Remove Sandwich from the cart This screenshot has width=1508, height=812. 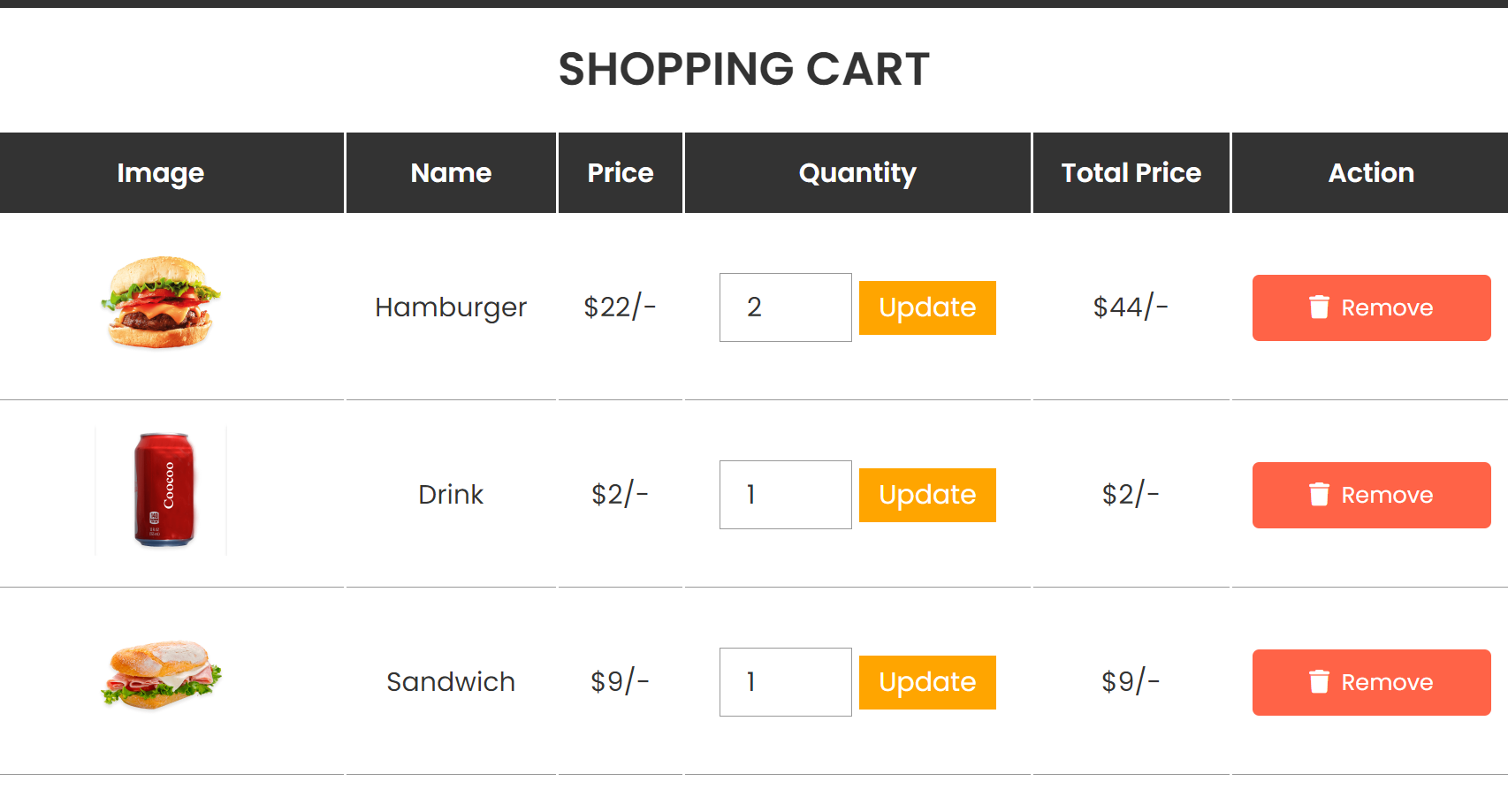tap(1371, 682)
